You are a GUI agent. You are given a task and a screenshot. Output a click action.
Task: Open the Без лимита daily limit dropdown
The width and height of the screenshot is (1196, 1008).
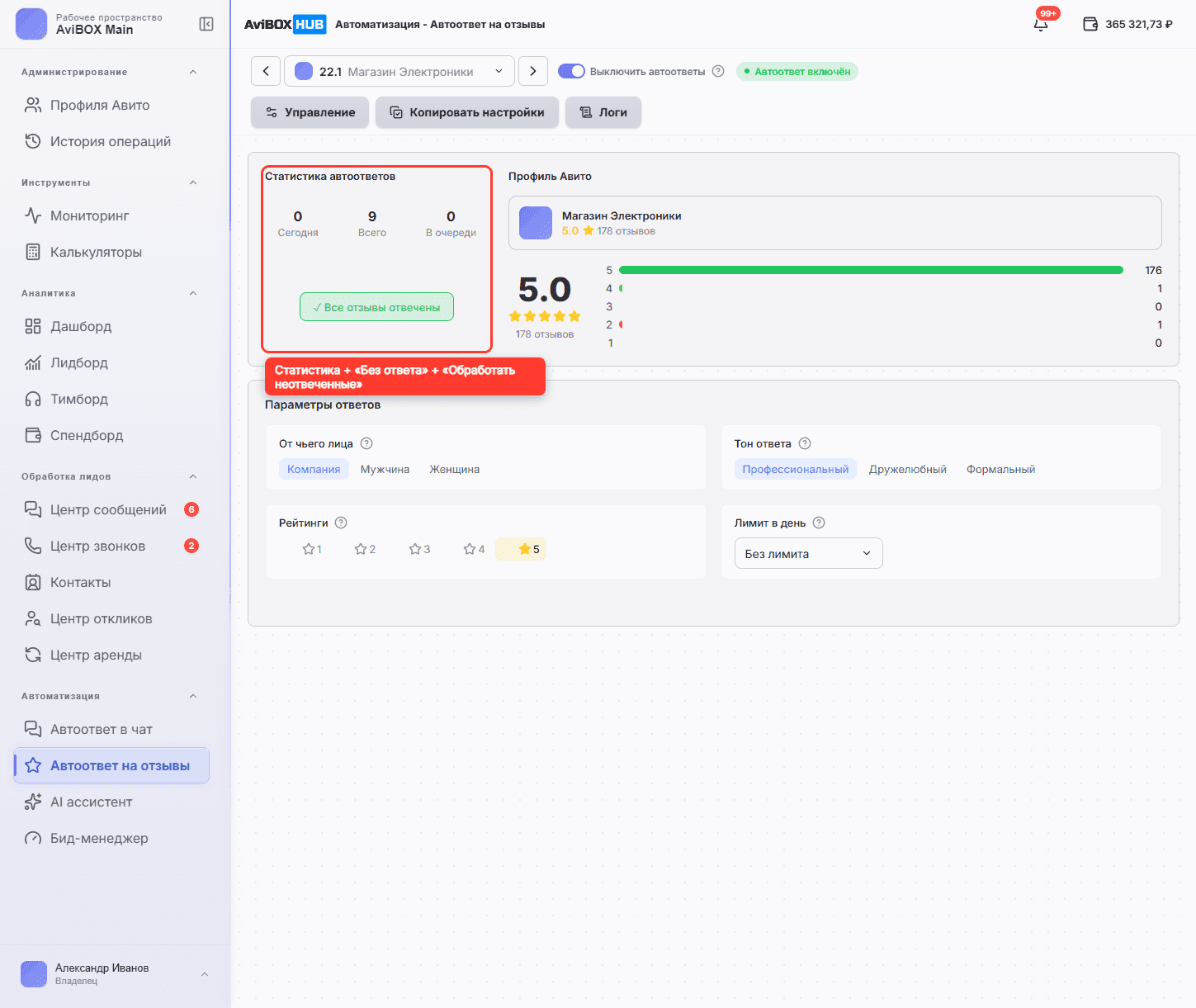point(808,553)
